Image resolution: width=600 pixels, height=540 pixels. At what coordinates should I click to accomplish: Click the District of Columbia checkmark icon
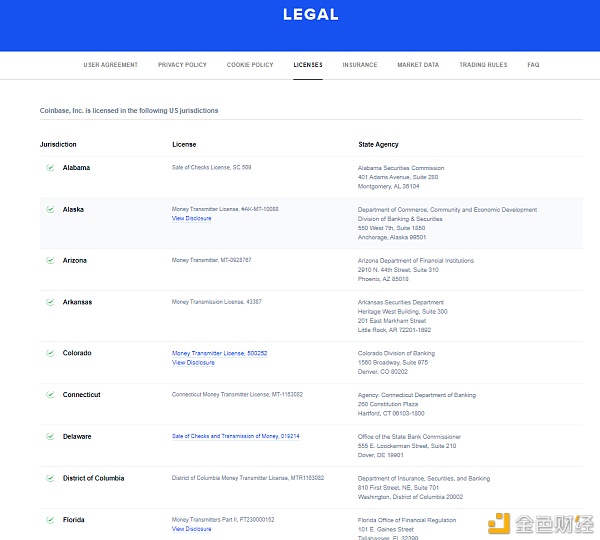point(50,478)
